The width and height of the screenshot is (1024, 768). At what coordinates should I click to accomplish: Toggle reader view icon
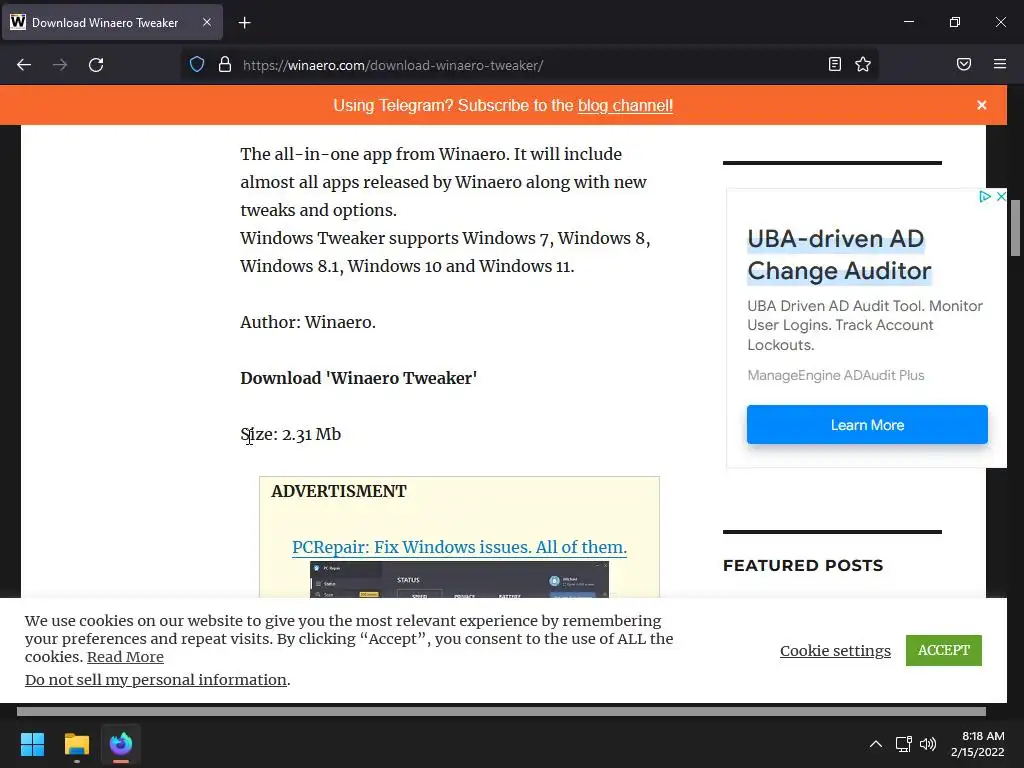coord(835,65)
